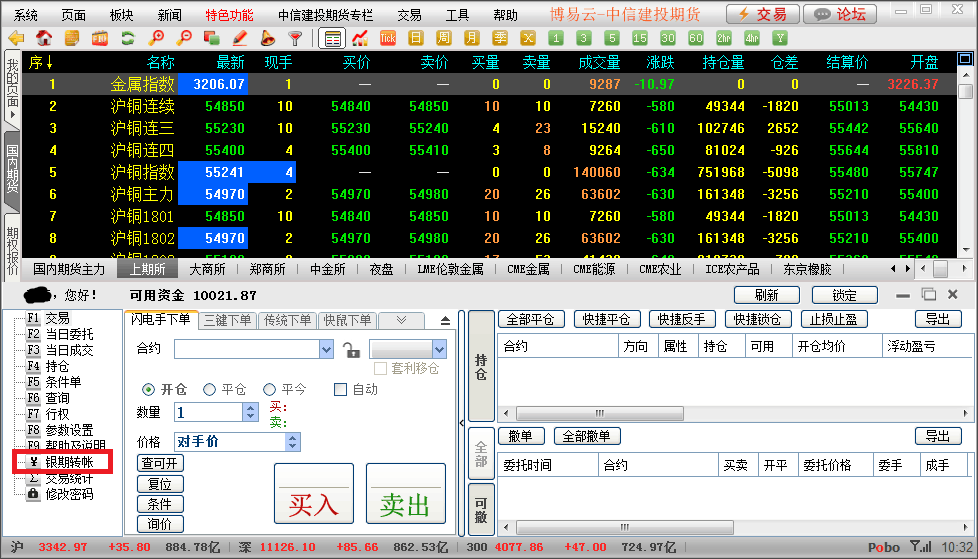Click the home icon in the toolbar
This screenshot has width=978, height=559.
coord(44,38)
